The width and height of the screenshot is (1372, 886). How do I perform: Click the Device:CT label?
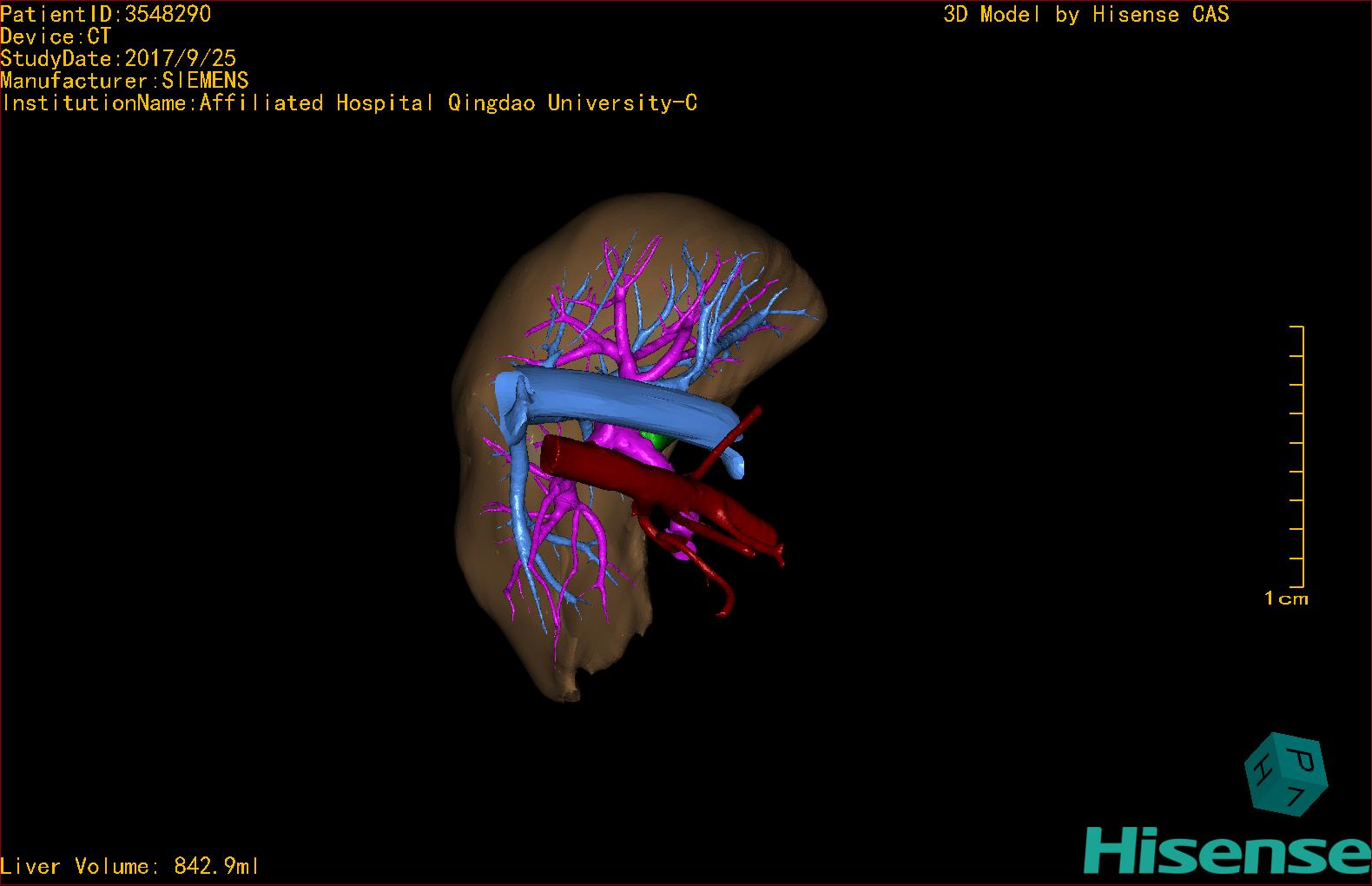coord(56,36)
